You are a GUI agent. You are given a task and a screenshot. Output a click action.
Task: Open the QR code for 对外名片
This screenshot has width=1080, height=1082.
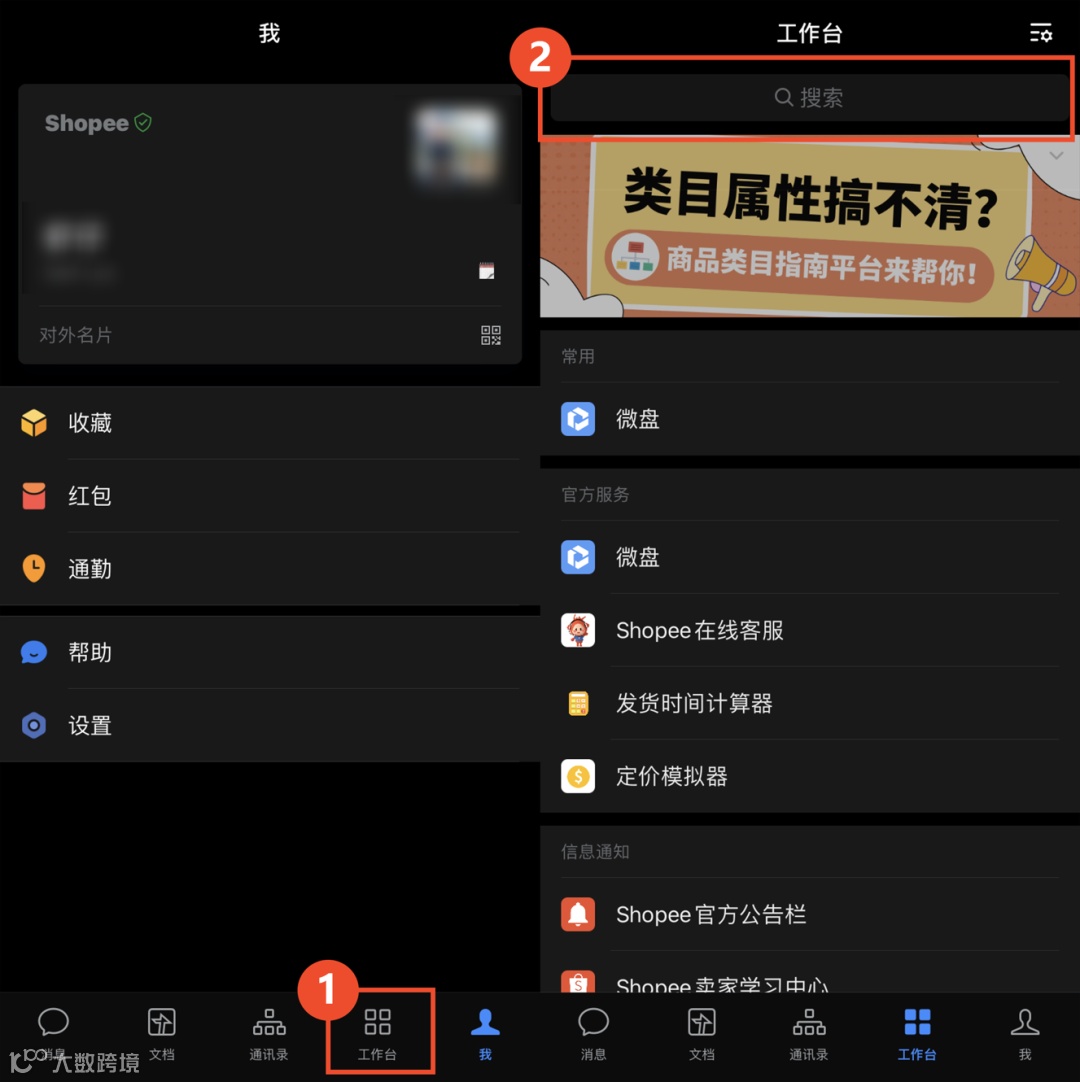pos(490,335)
